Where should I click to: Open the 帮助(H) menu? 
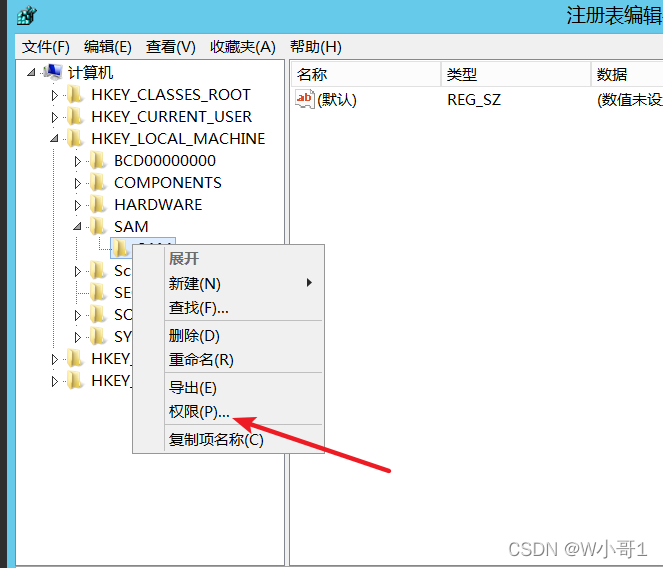click(316, 47)
